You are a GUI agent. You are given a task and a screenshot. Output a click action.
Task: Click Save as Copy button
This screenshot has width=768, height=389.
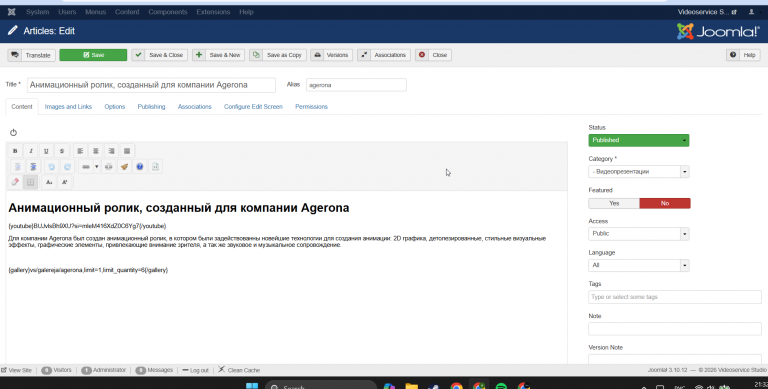tap(278, 55)
